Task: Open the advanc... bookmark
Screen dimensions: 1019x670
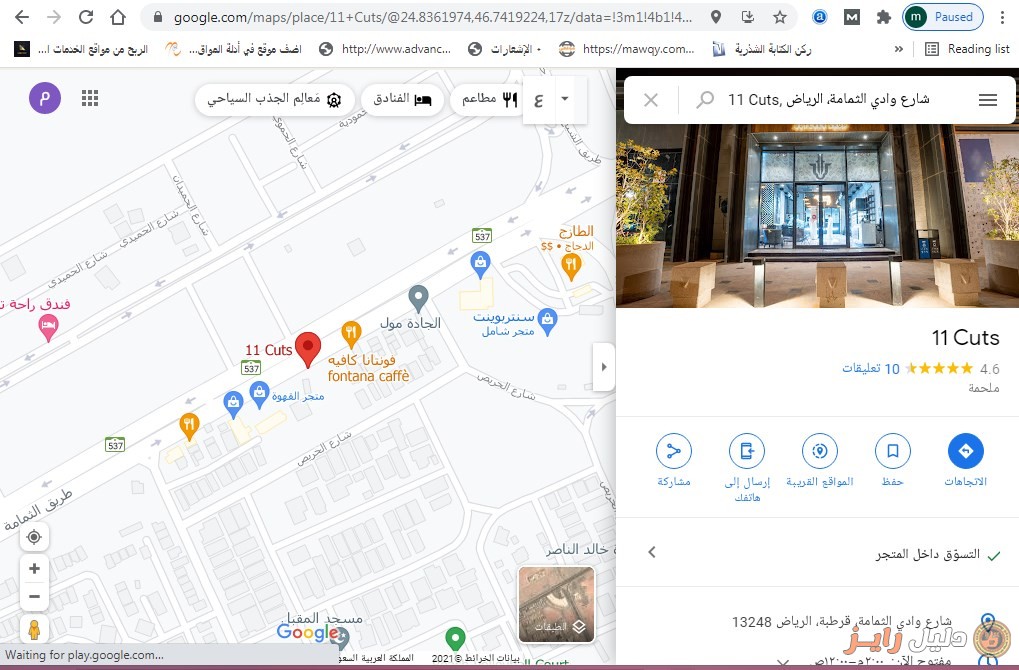Action: (385, 49)
